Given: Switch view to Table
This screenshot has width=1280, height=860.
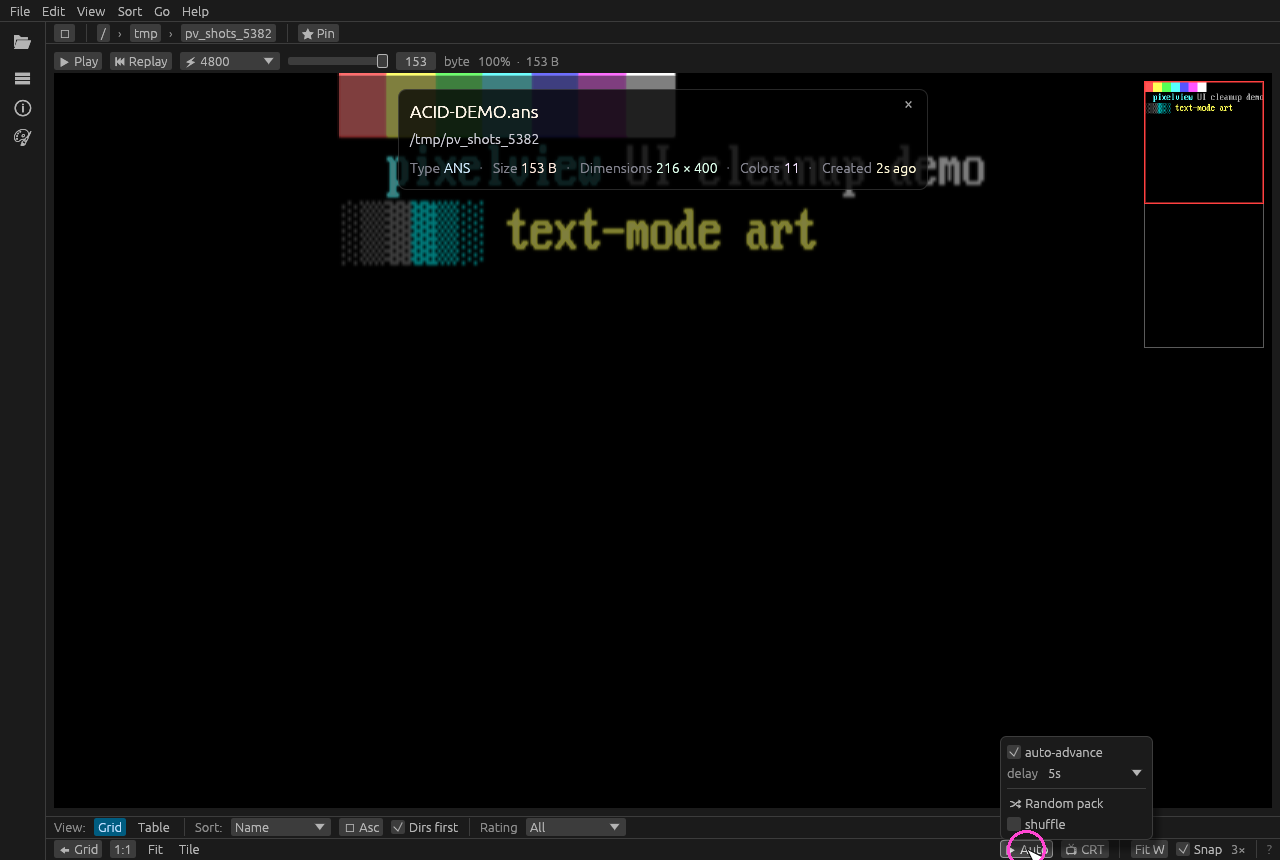Looking at the screenshot, I should pyautogui.click(x=153, y=828).
